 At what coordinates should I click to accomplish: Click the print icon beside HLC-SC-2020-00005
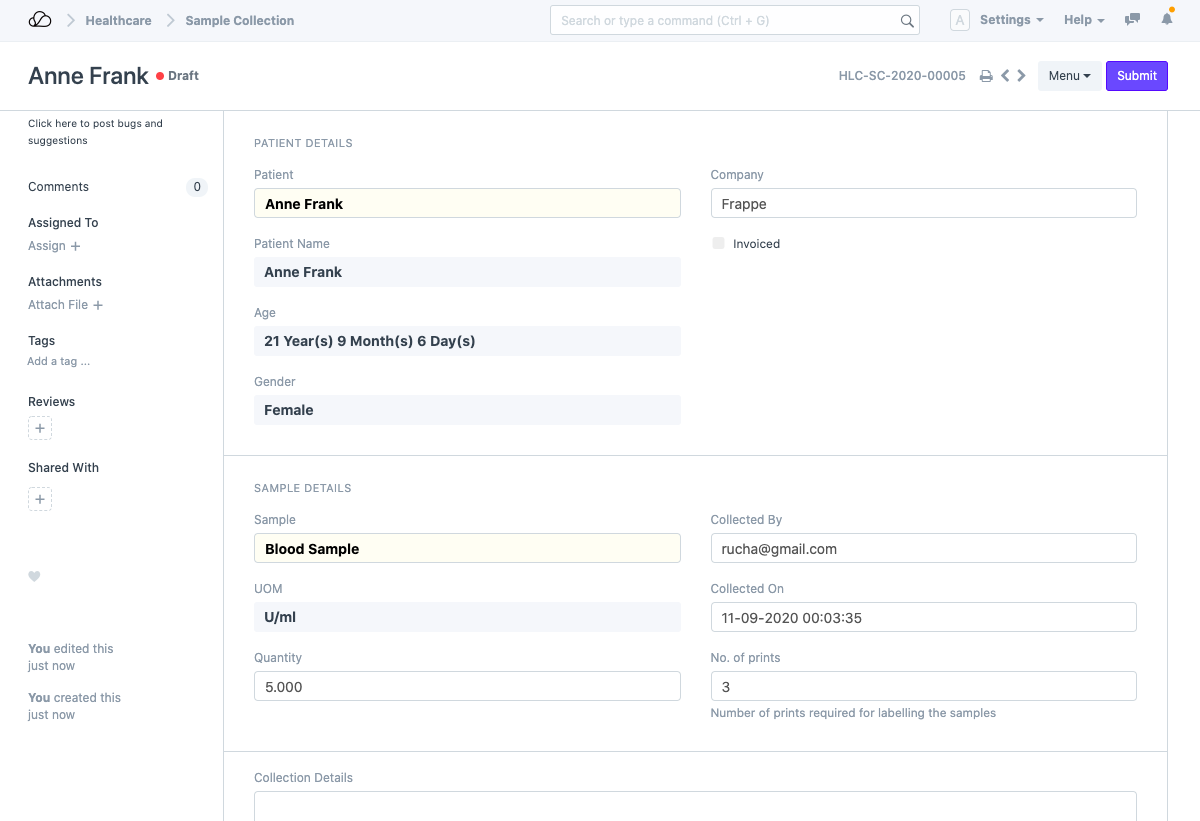[986, 75]
